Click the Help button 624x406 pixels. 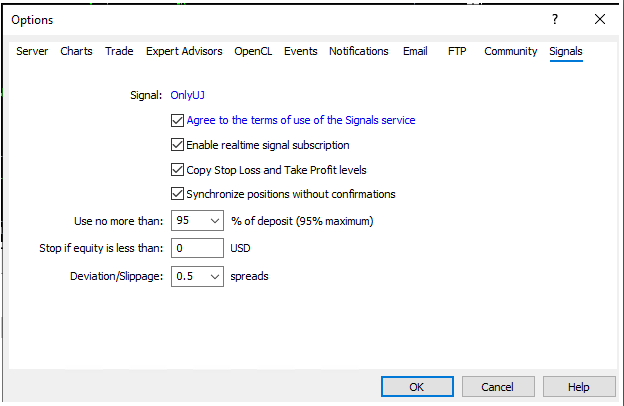[x=579, y=386]
